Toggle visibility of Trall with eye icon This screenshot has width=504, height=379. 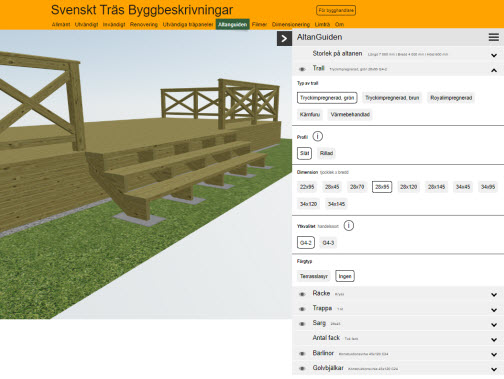(x=302, y=69)
